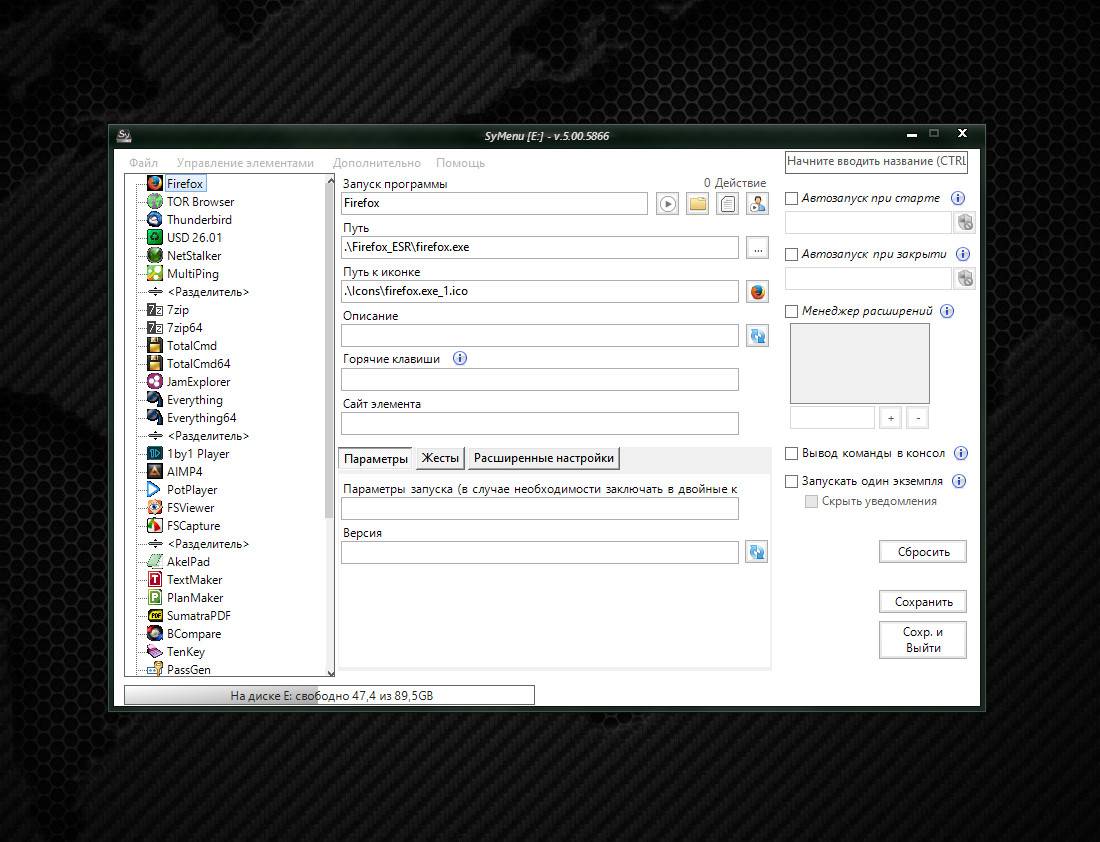This screenshot has width=1100, height=842.
Task: Open the folder icon in launch row
Action: [x=697, y=204]
